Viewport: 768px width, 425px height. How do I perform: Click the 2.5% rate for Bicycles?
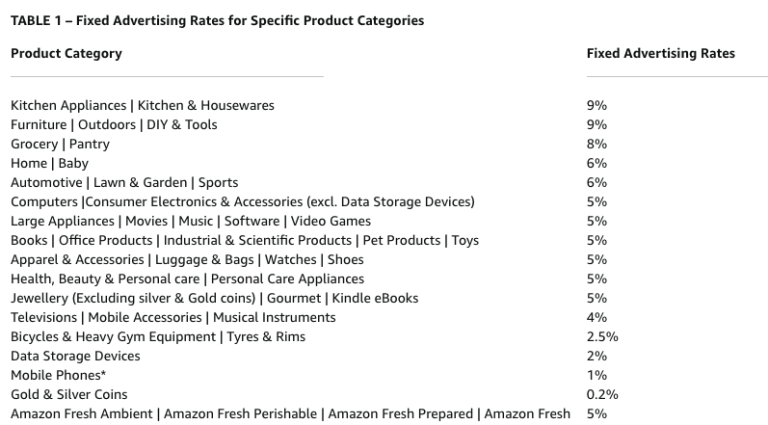[602, 337]
